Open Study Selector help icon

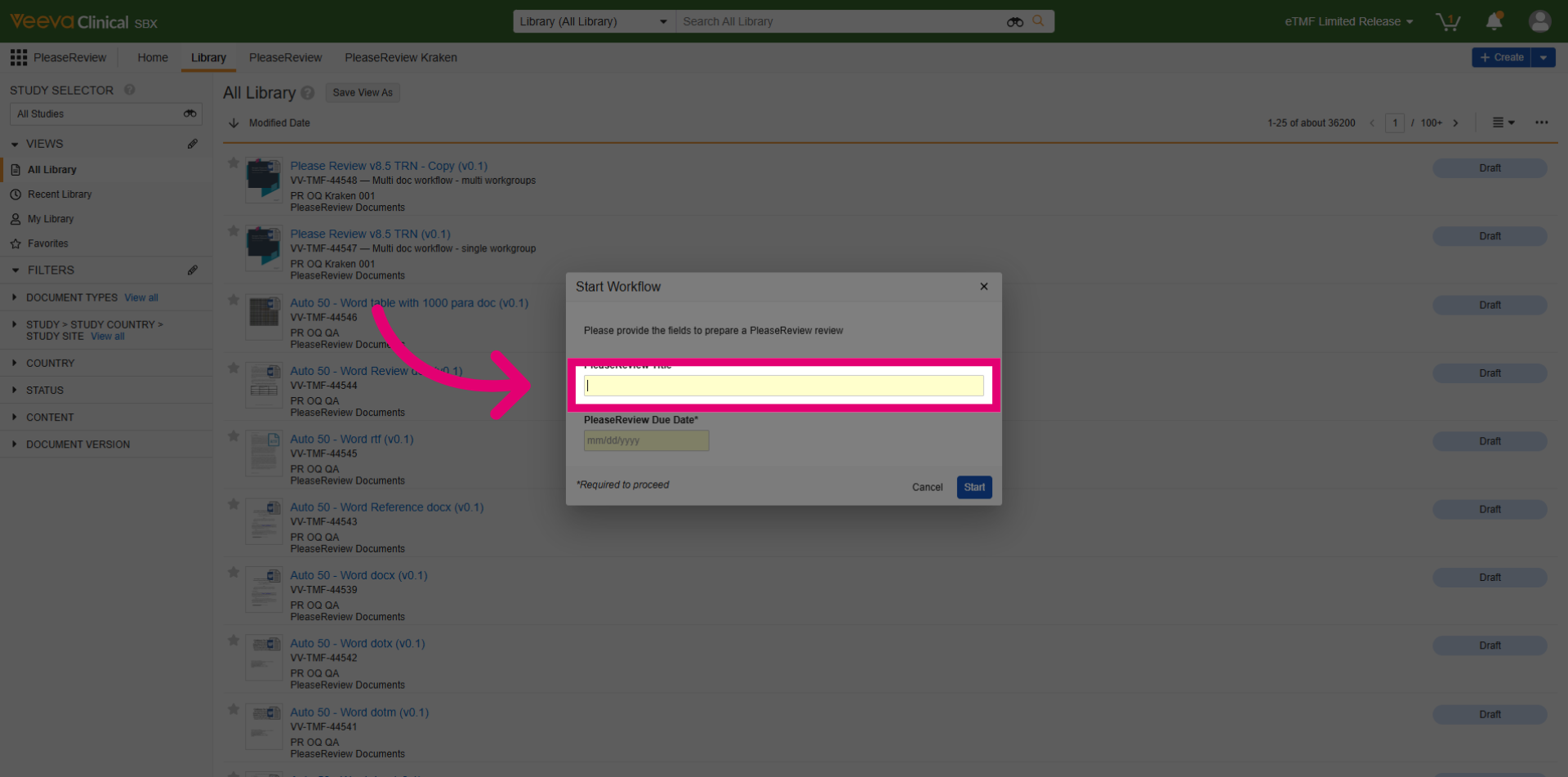click(129, 90)
